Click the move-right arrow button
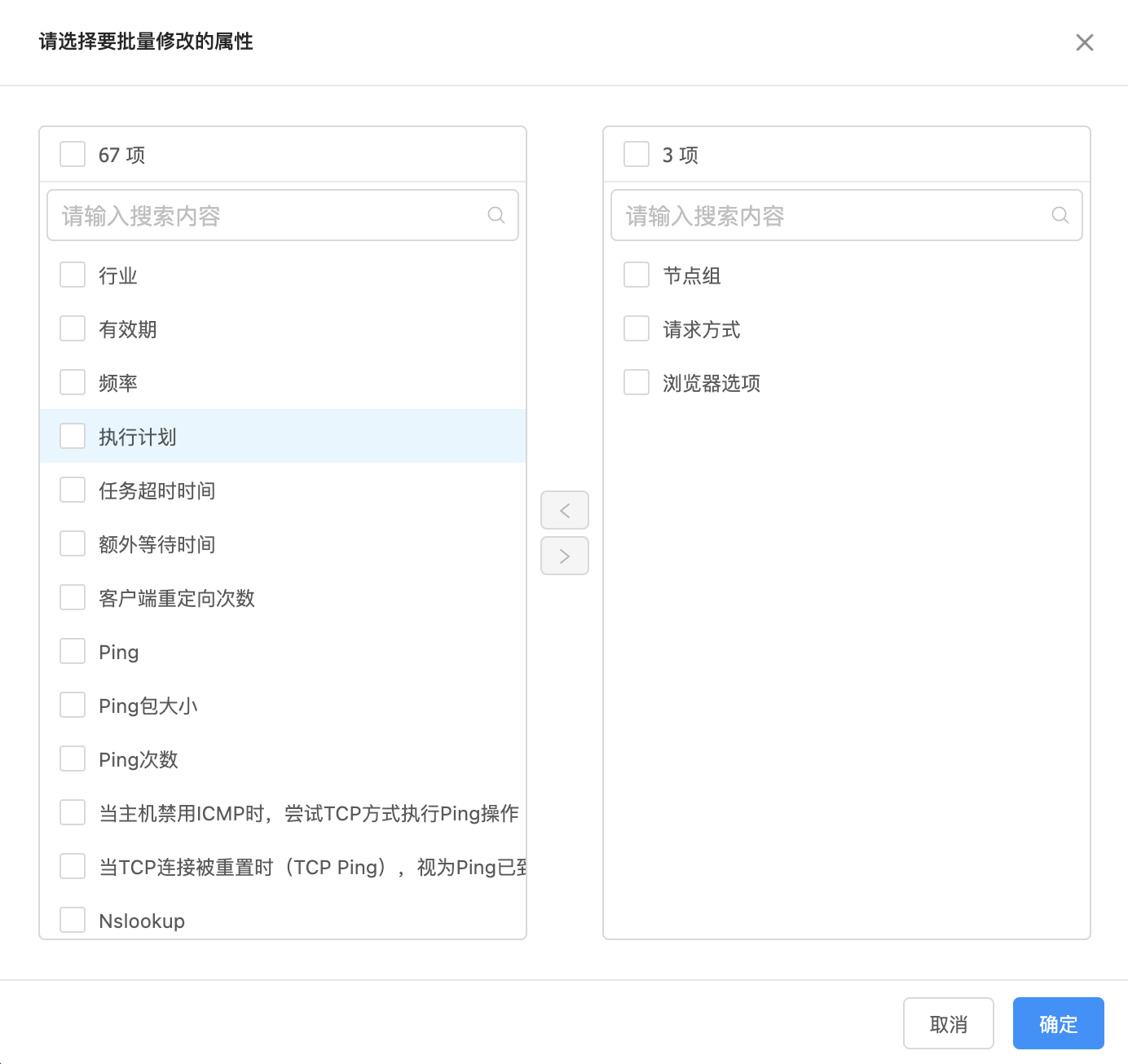 pyautogui.click(x=565, y=556)
